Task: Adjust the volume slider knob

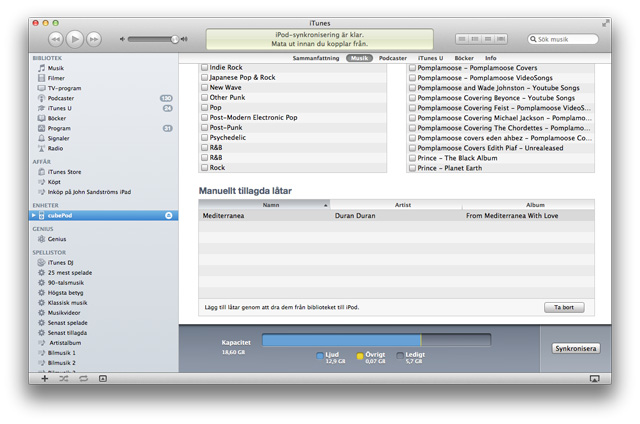Action: tap(175, 39)
